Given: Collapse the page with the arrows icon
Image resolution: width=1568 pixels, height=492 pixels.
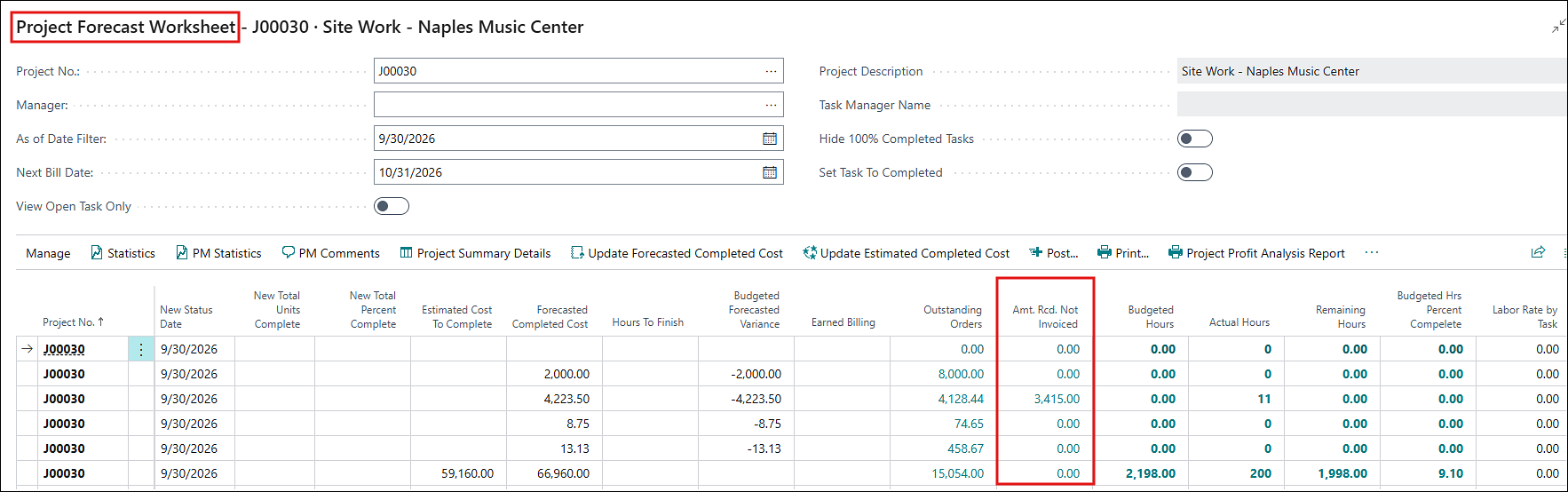Looking at the screenshot, I should click(x=1558, y=27).
